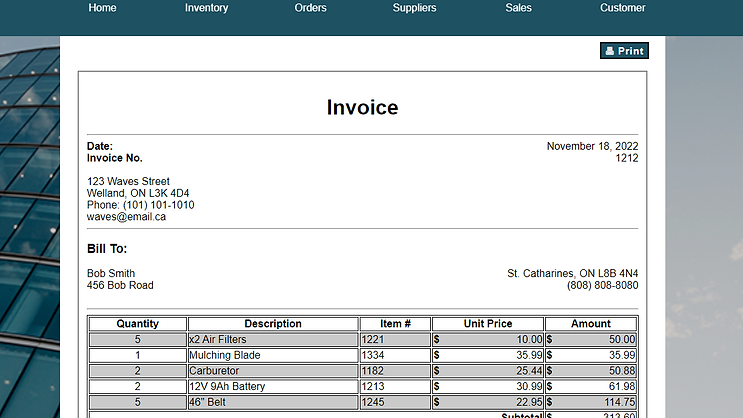
Task: Click the Description column header
Action: [x=273, y=324]
